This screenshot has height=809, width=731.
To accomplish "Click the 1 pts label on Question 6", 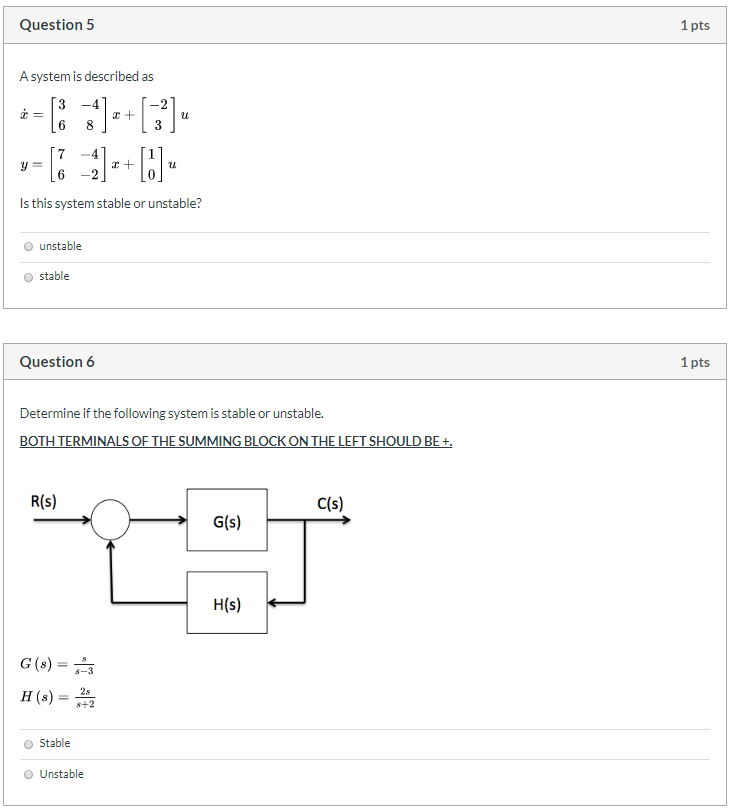I will tap(693, 362).
